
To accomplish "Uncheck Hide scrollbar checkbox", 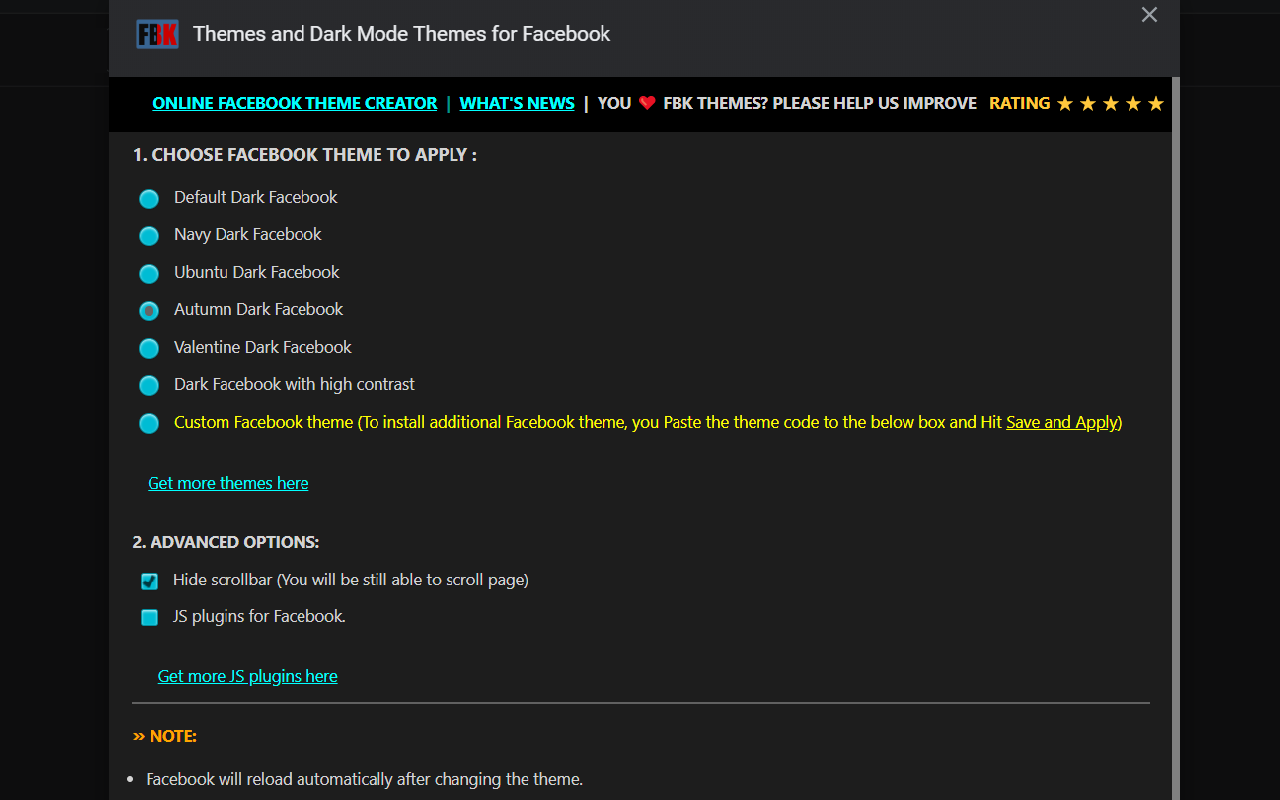I will 150,581.
